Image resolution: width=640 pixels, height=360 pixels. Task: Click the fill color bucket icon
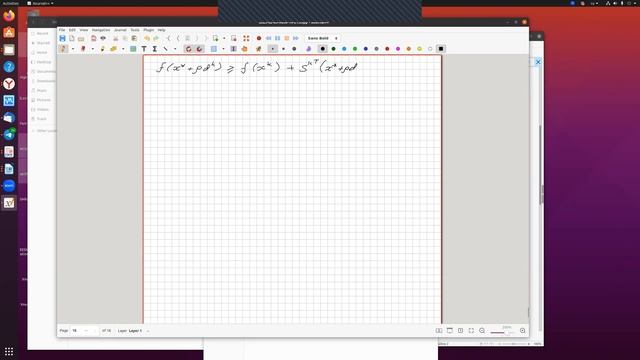tap(309, 49)
